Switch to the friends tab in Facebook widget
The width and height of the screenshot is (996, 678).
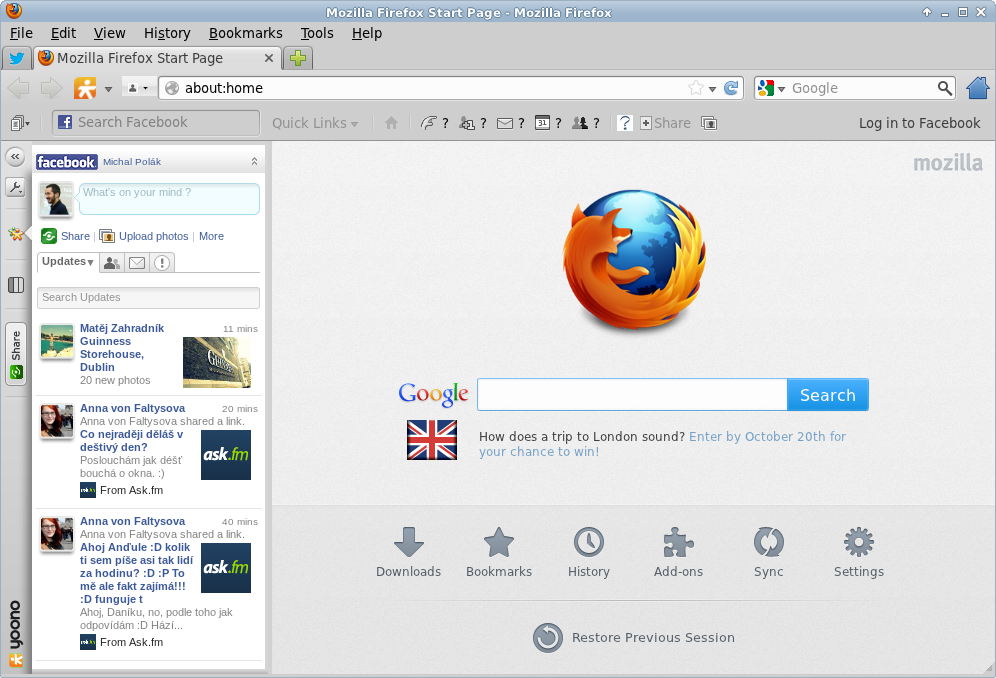coord(112,262)
